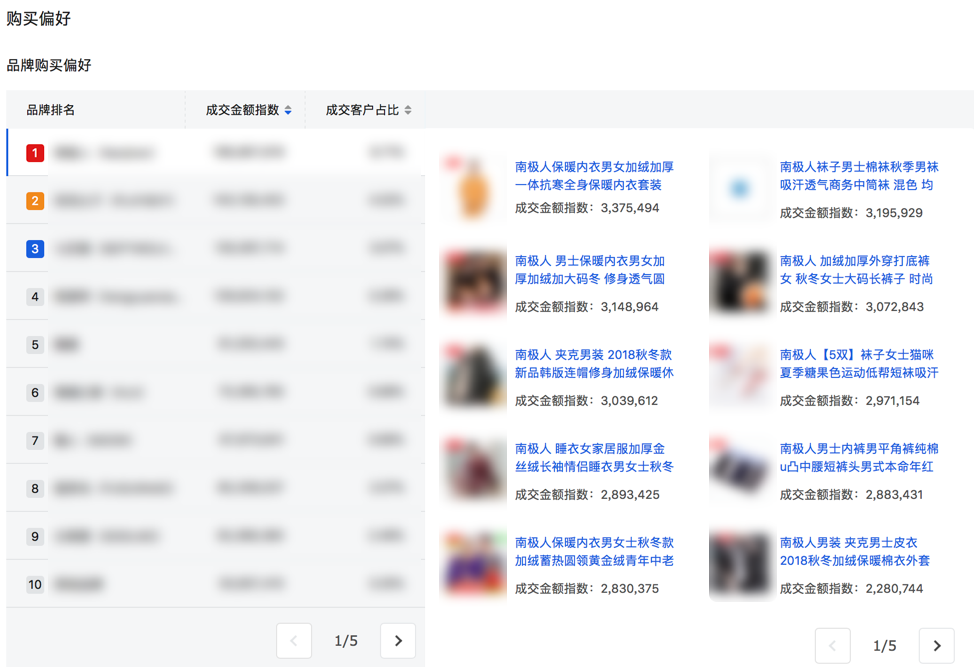
Task: Click the rank 10 badge
Action: point(35,584)
